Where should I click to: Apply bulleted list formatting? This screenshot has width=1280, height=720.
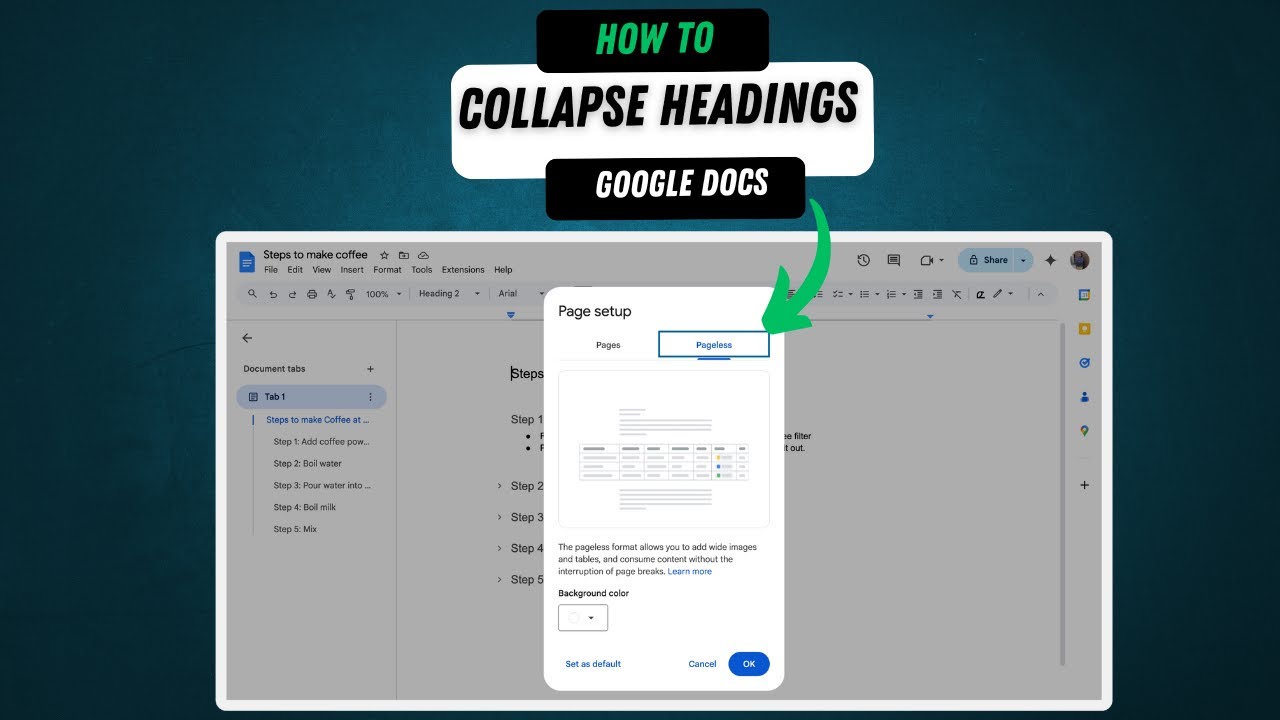click(x=866, y=294)
